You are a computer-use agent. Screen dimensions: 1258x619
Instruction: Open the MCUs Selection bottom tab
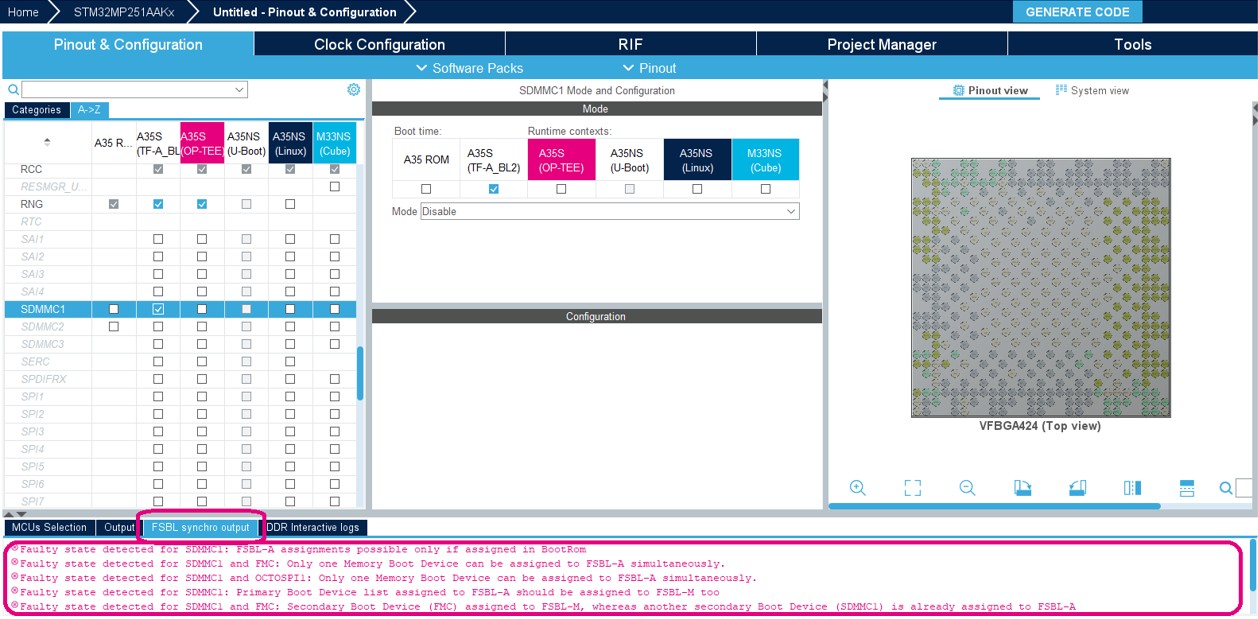(49, 527)
